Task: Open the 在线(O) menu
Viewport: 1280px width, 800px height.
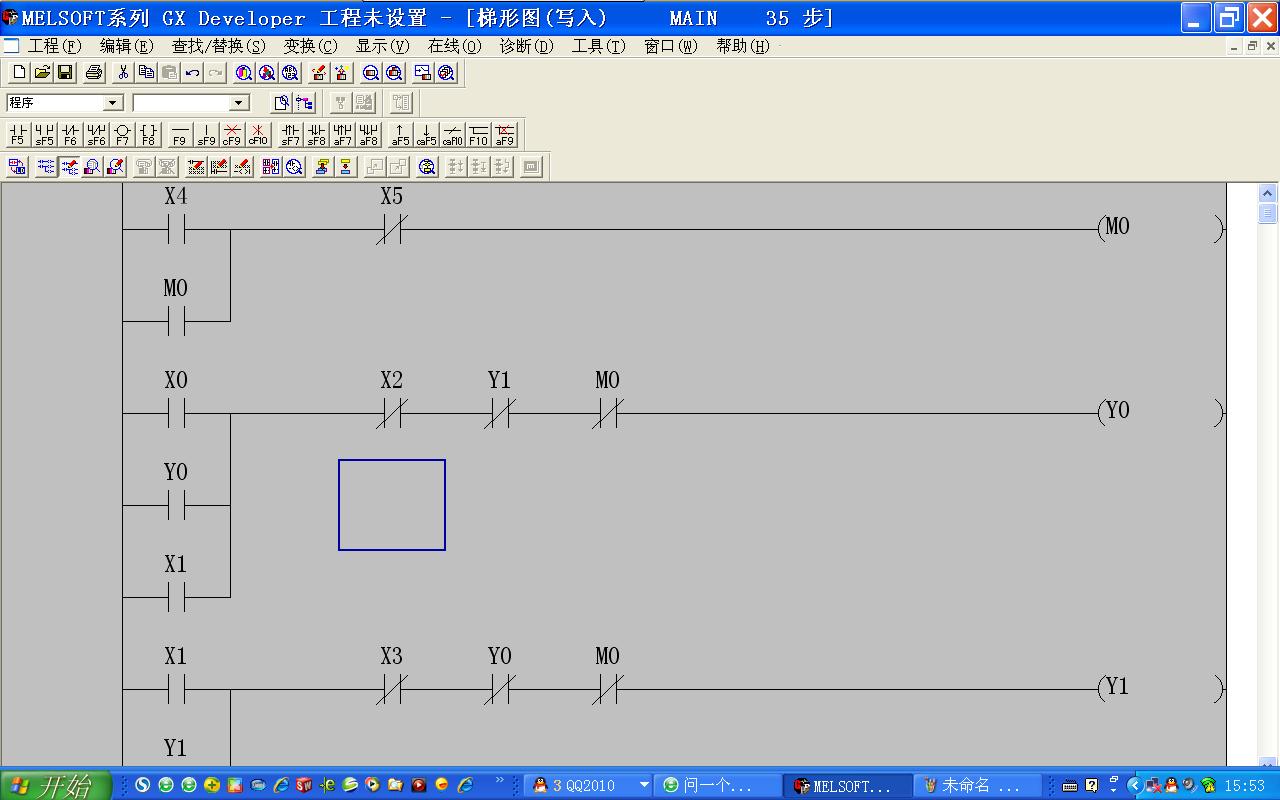Action: pyautogui.click(x=454, y=46)
